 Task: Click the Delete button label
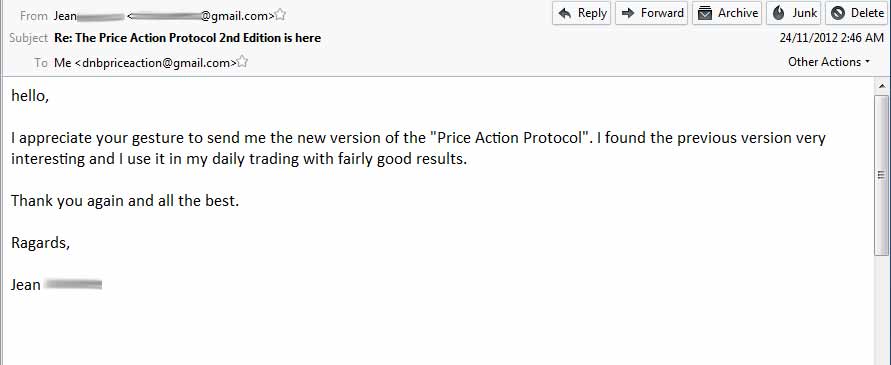pyautogui.click(x=867, y=13)
